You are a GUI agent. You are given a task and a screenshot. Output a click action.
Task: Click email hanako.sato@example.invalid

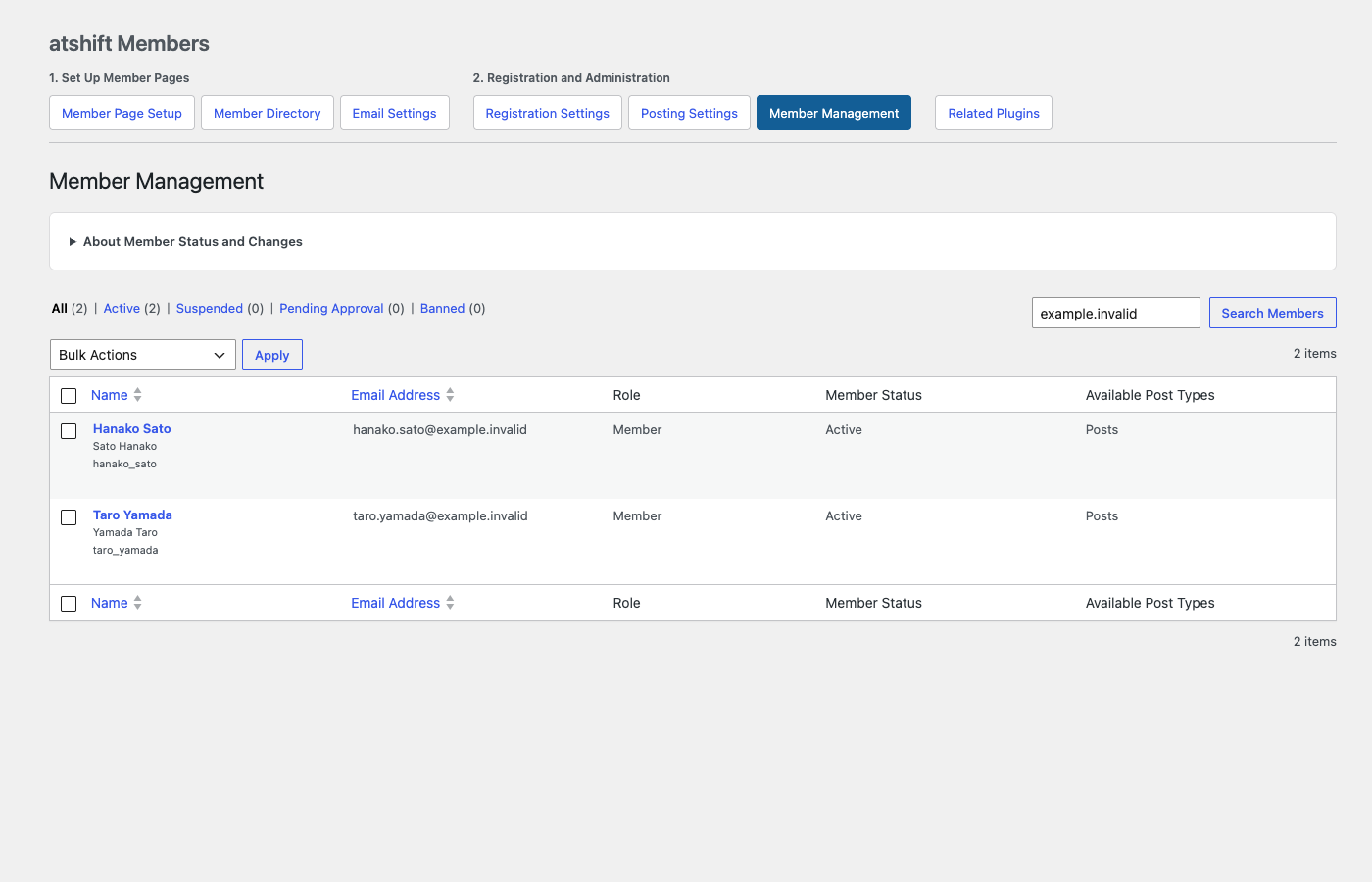440,429
